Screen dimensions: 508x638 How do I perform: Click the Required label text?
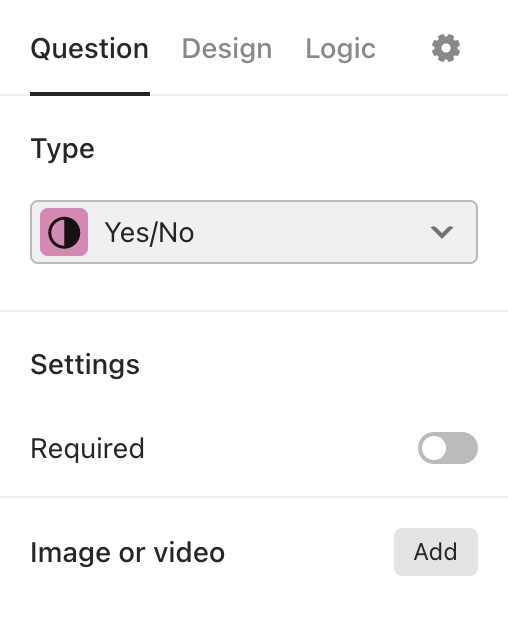87,448
